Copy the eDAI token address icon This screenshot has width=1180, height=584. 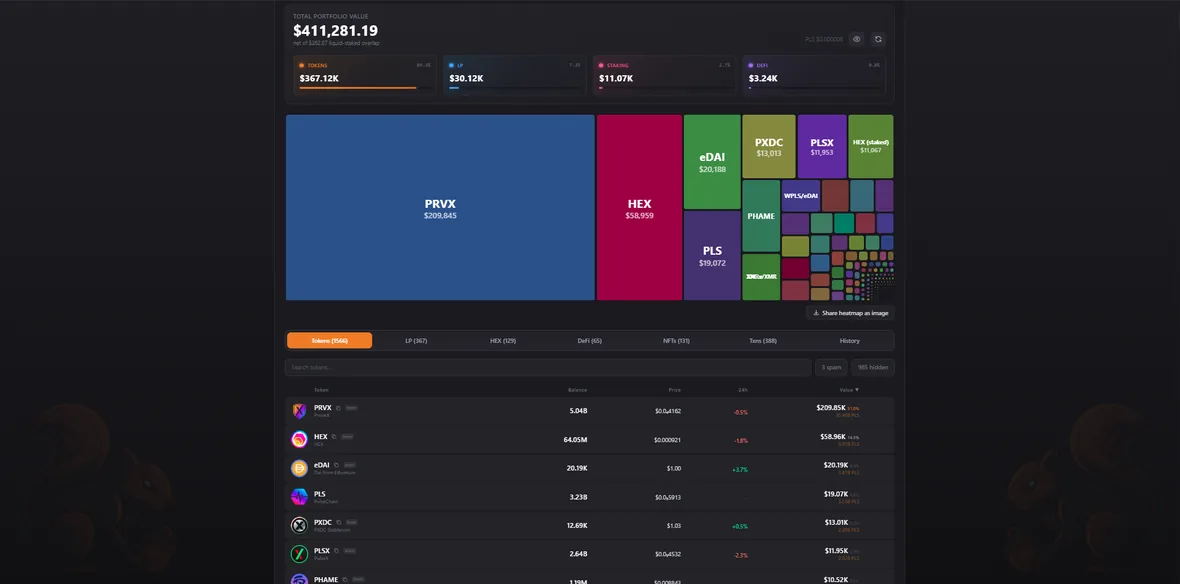(336, 465)
